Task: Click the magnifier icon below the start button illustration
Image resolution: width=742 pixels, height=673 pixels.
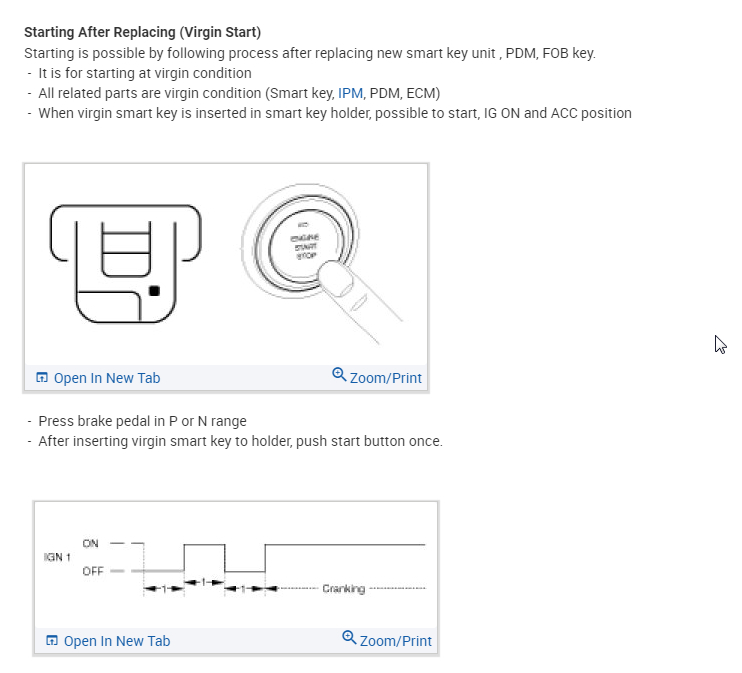Action: 339,375
